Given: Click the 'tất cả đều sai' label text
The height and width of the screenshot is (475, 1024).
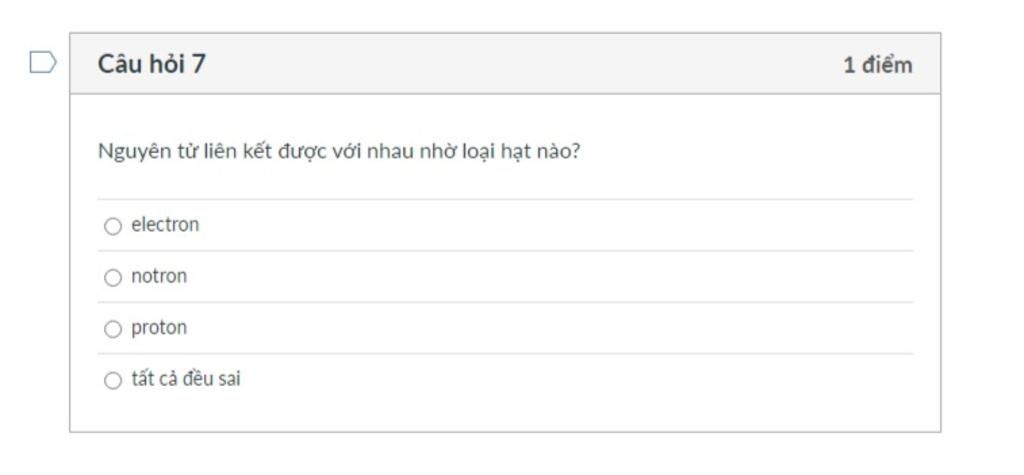Looking at the screenshot, I should 185,379.
